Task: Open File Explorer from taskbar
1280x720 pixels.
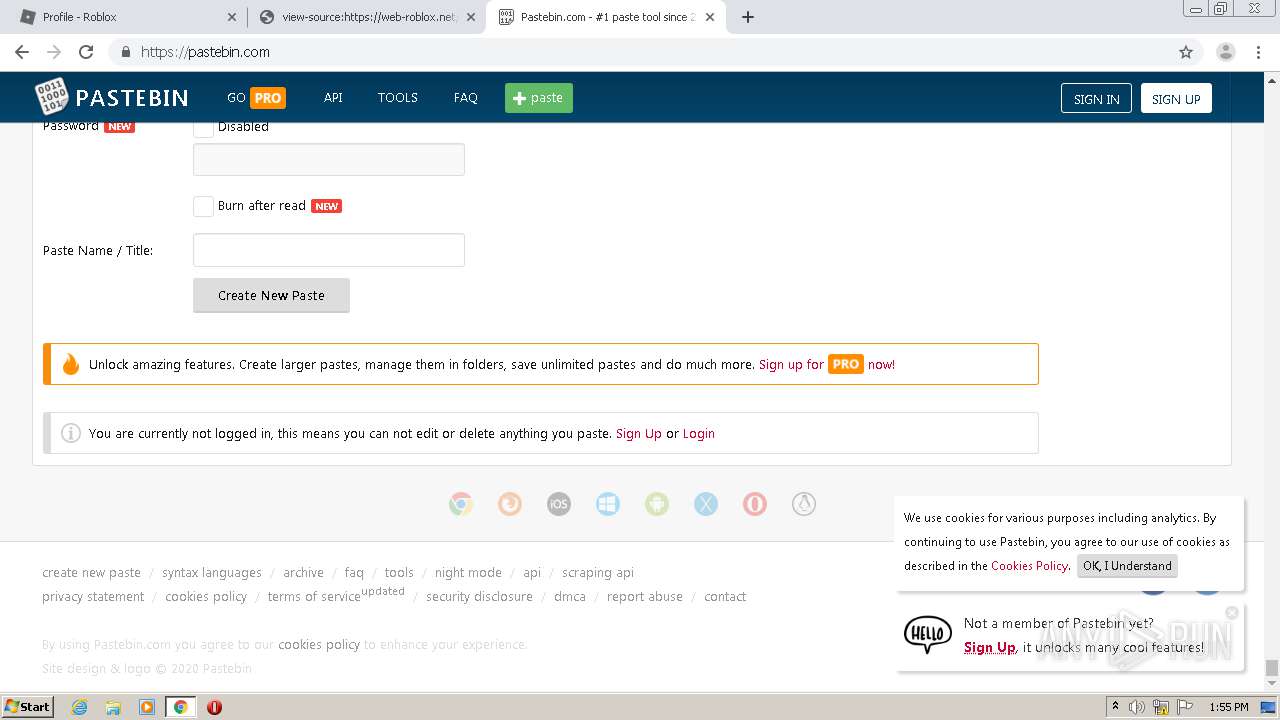Action: [x=113, y=707]
